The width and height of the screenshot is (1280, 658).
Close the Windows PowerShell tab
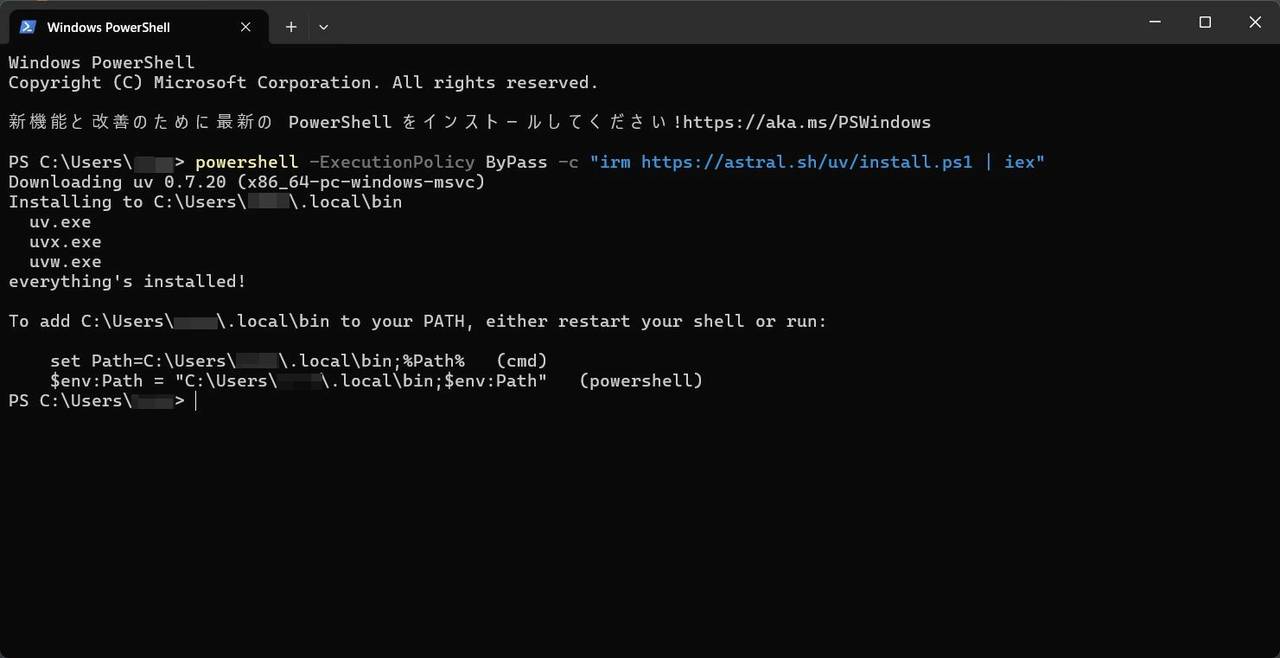(246, 27)
